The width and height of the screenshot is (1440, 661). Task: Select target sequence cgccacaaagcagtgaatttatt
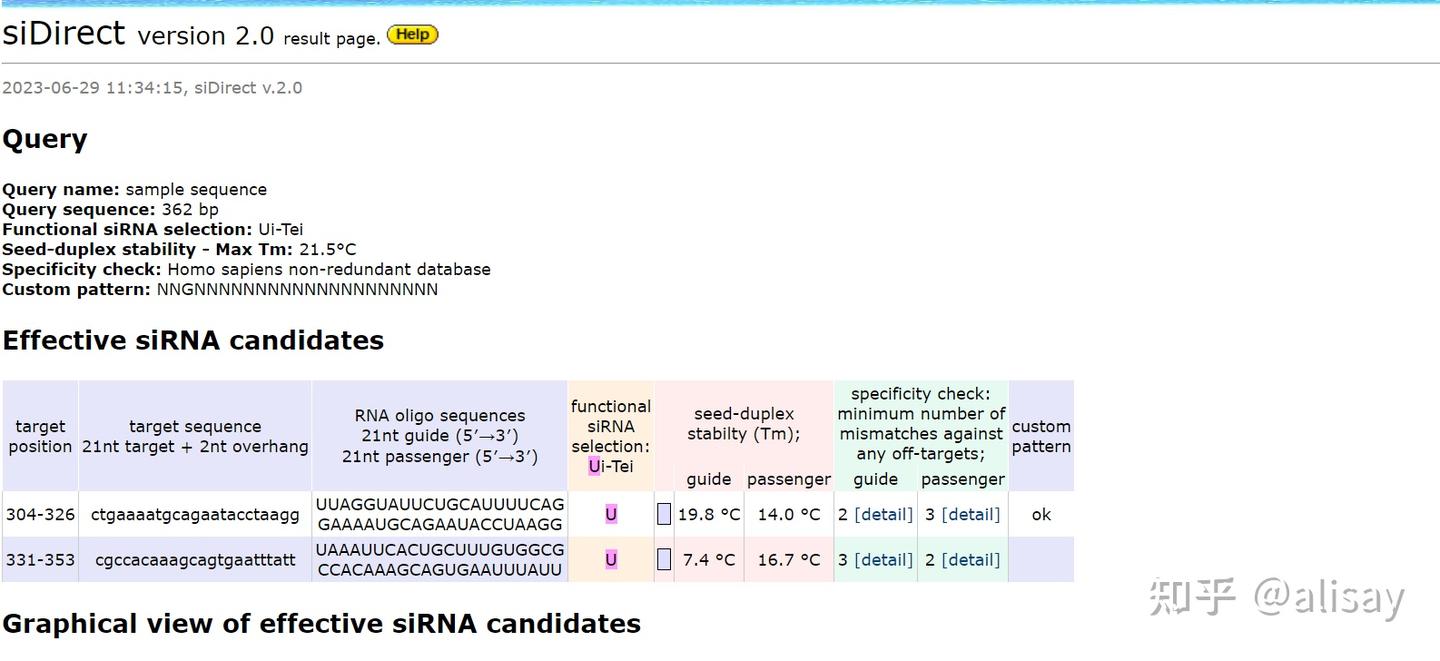tap(195, 560)
